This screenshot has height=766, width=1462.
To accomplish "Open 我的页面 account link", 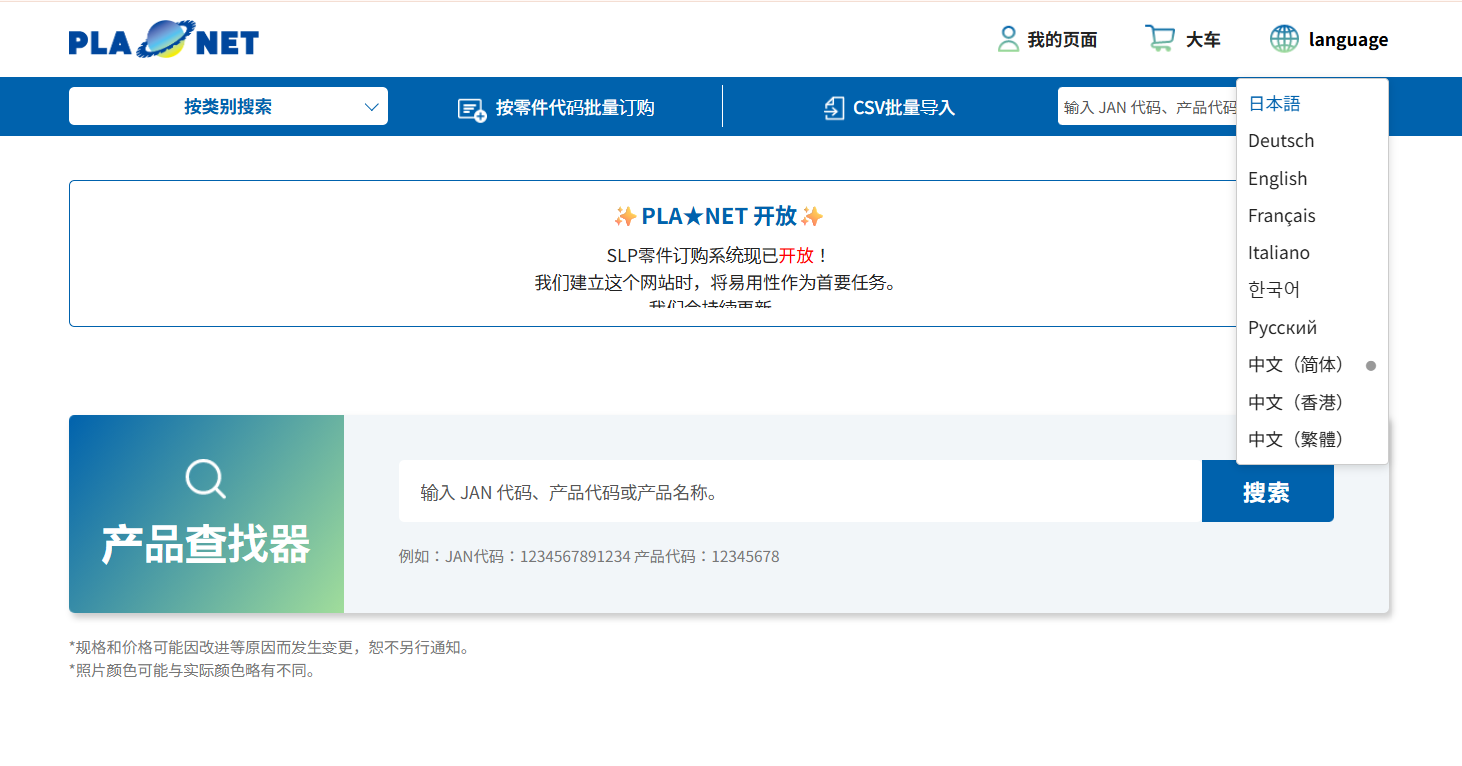I will coord(1061,40).
